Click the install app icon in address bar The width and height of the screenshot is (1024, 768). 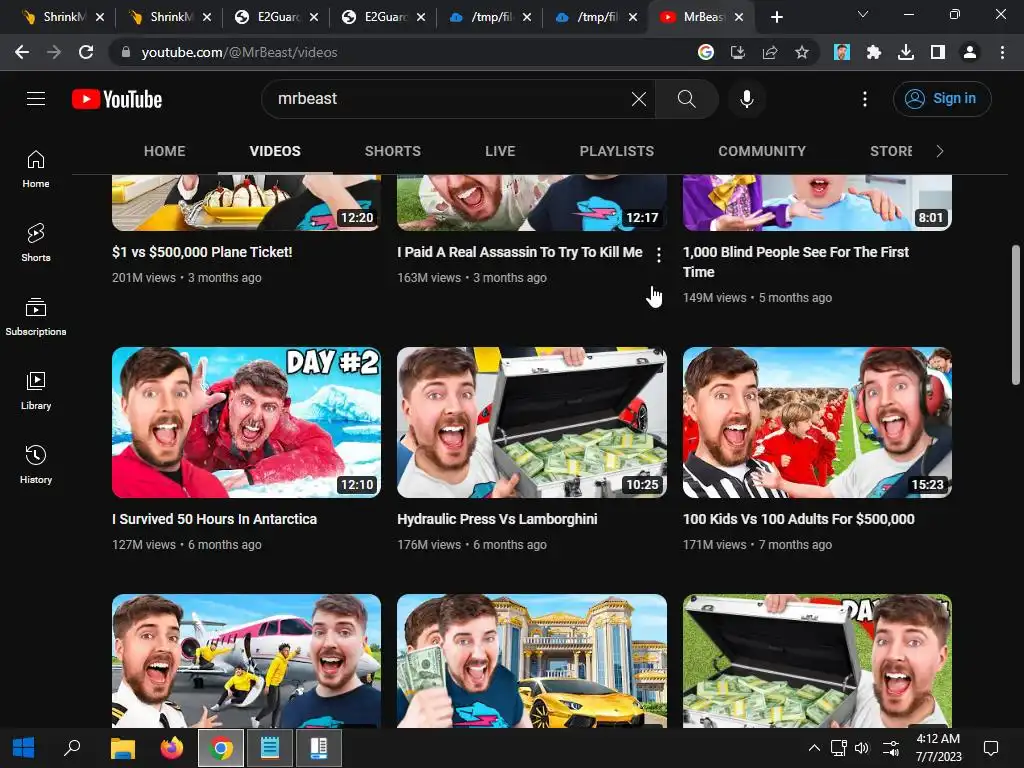737,52
